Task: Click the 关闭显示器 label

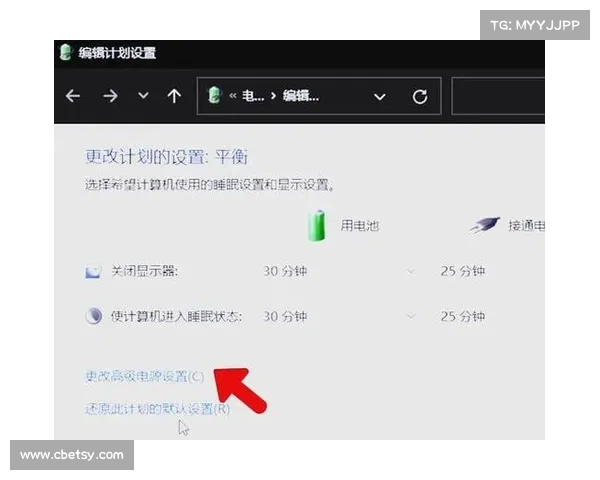Action: (x=145, y=271)
